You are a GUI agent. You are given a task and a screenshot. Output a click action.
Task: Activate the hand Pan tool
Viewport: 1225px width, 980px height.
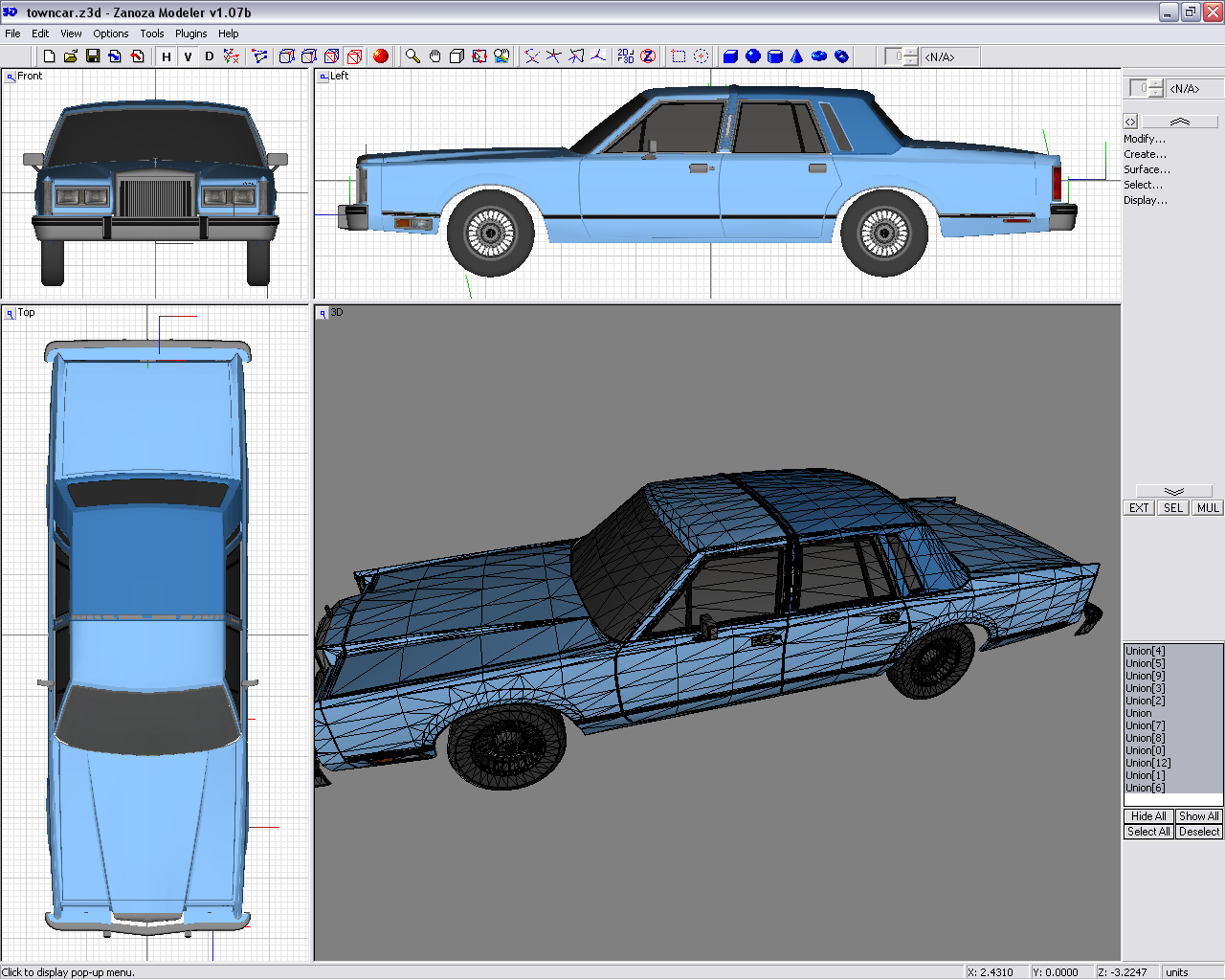click(x=434, y=56)
